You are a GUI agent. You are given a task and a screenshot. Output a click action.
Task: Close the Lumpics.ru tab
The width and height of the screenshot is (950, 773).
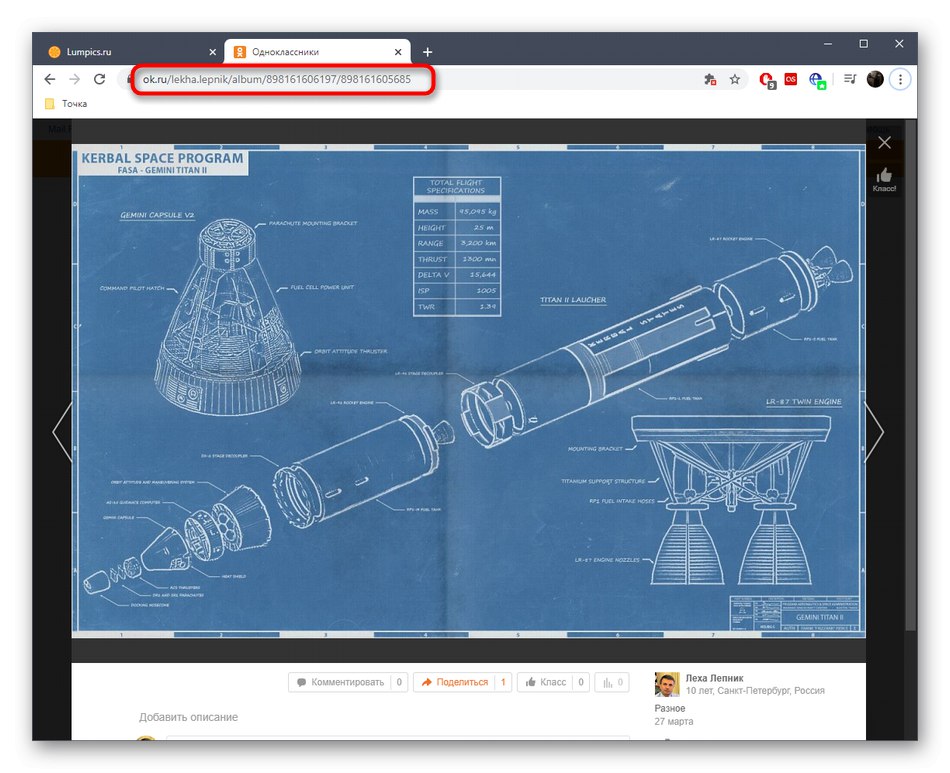pos(213,52)
